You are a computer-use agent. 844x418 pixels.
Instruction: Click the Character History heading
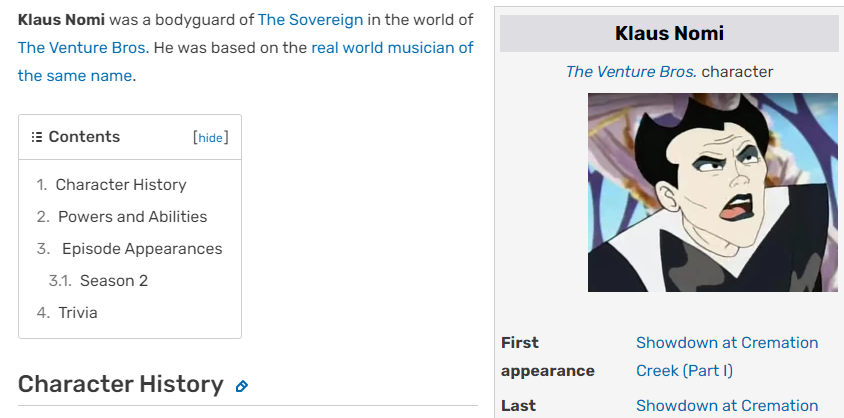click(x=120, y=384)
